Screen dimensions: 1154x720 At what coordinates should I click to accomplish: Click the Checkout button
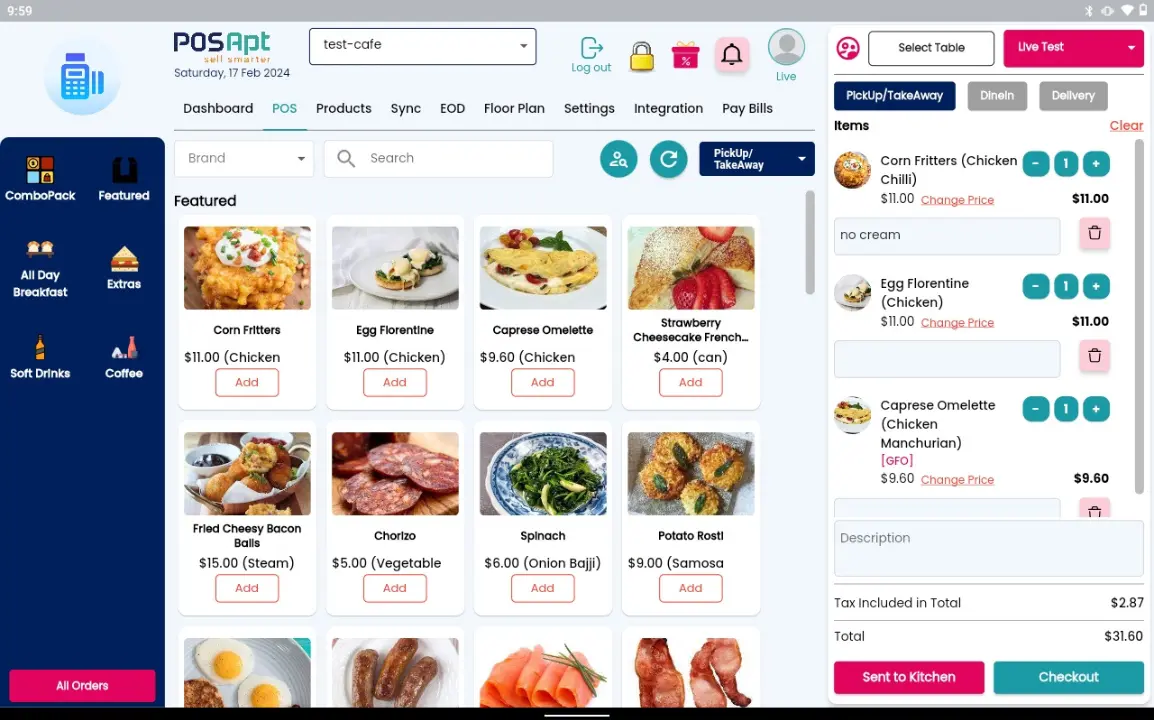(1068, 677)
